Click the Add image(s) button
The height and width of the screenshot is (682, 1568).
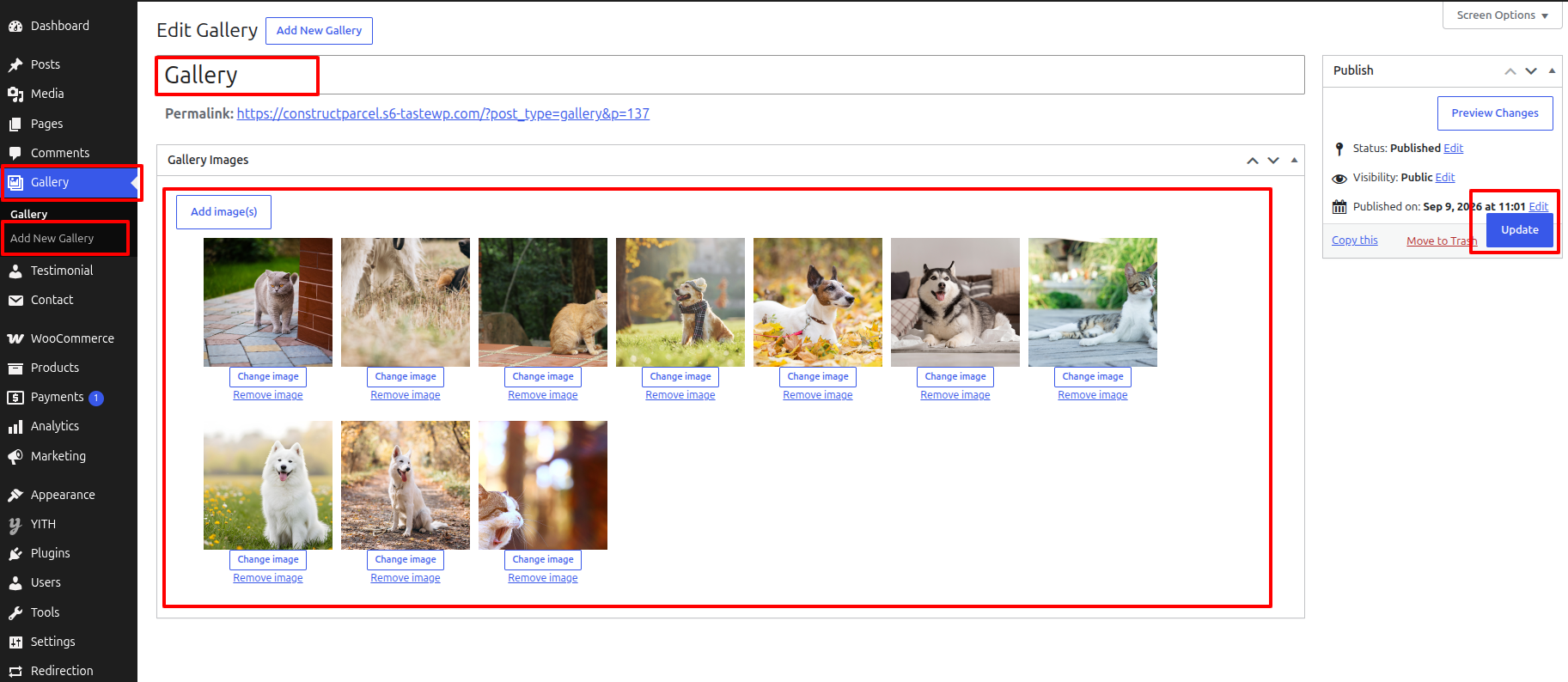[x=223, y=212]
